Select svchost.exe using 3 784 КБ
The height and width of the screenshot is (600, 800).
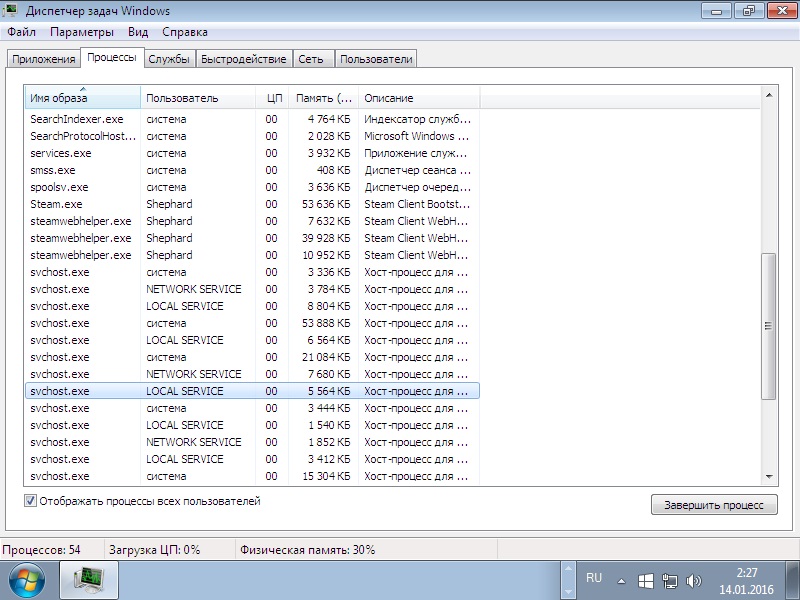click(252, 289)
